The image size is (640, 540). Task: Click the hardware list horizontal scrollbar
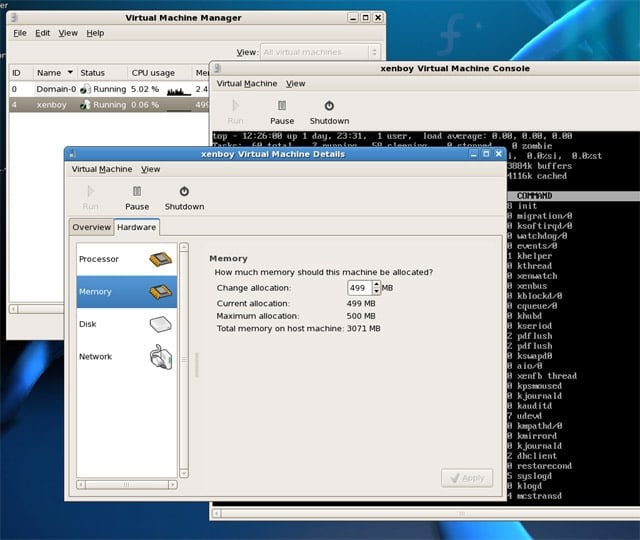coord(127,484)
